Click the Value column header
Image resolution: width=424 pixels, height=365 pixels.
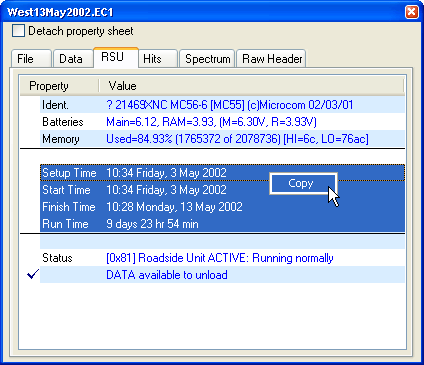252,86
